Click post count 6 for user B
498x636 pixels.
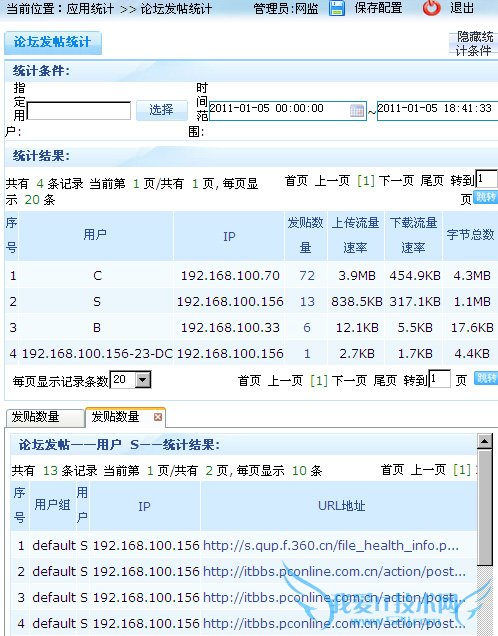[307, 328]
